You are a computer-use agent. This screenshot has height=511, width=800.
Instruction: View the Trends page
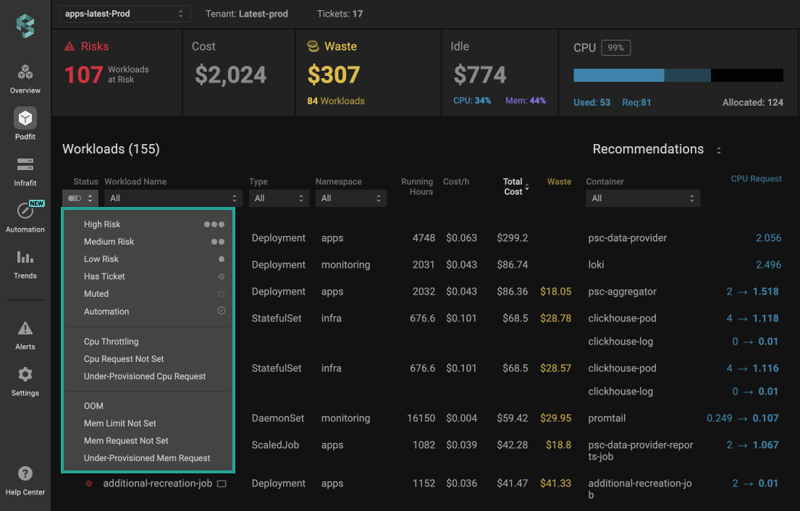25,264
